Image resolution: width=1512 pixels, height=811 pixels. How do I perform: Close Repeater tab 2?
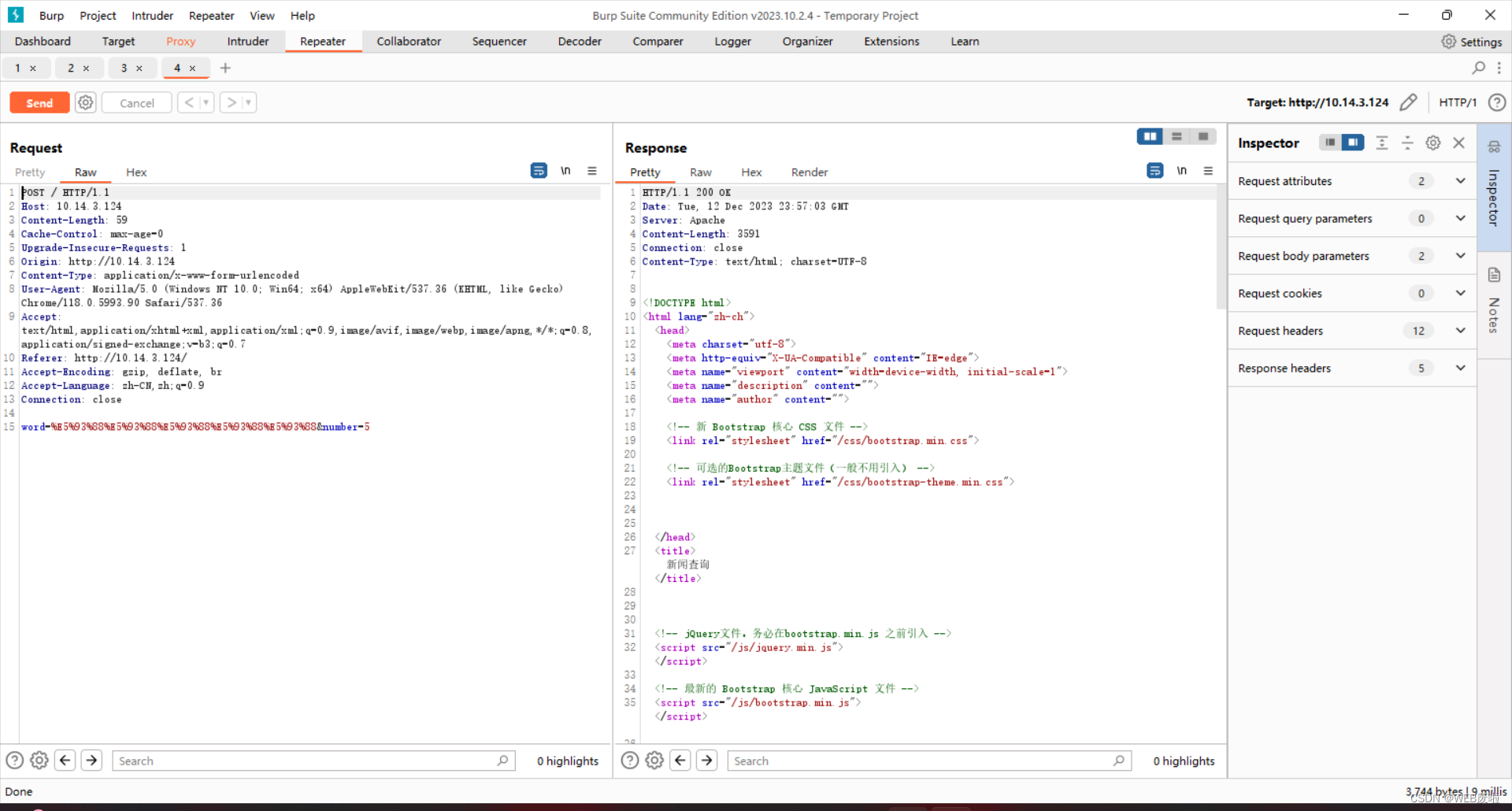[x=87, y=69]
